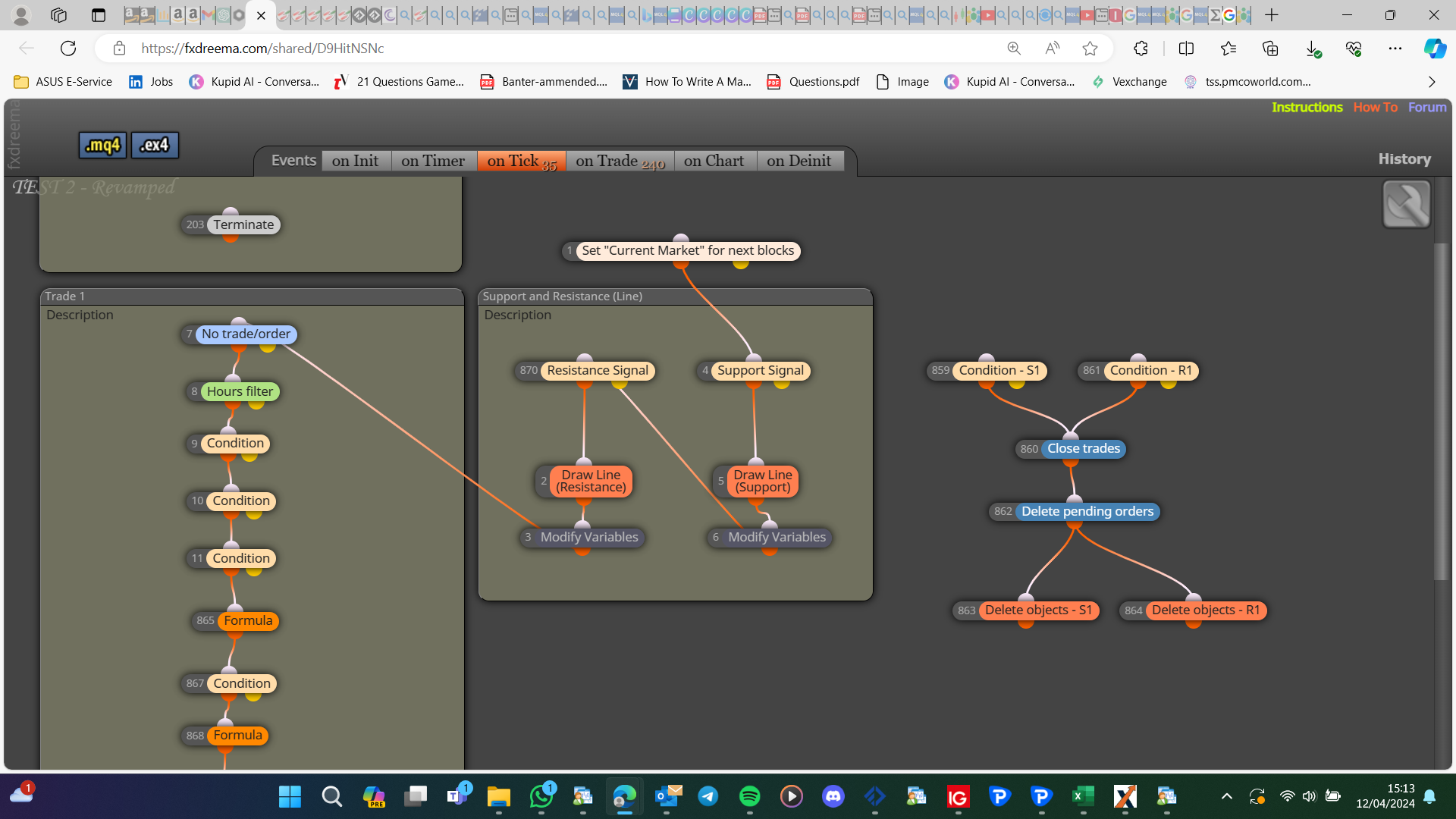Select the Draw Line (Resistance) block
The height and width of the screenshot is (819, 1456).
tap(584, 482)
